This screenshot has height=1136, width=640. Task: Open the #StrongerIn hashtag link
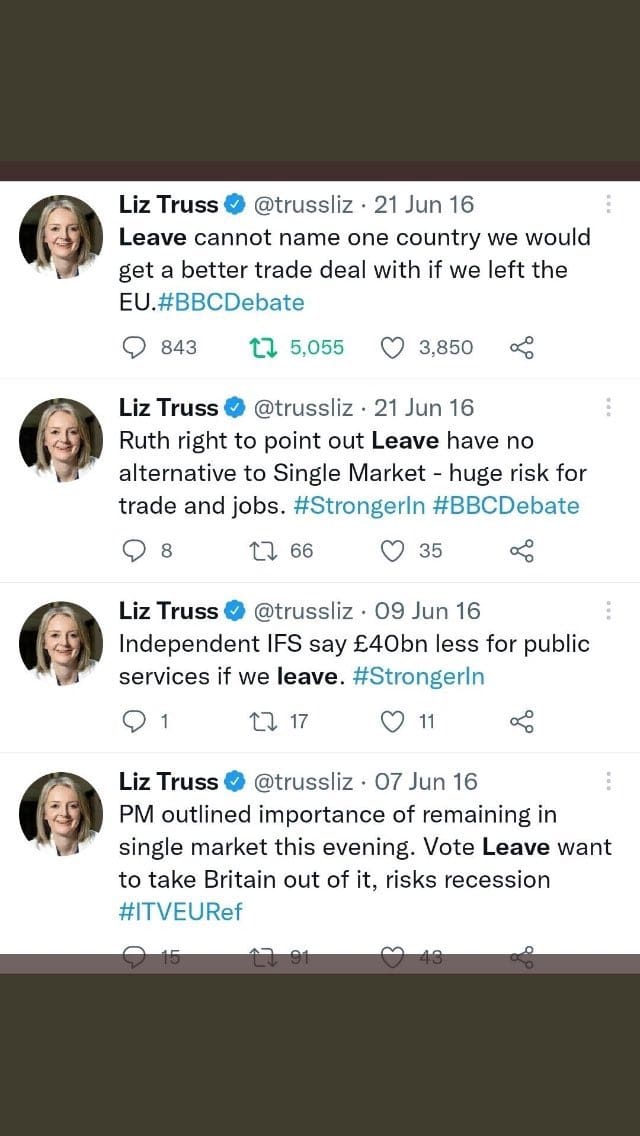pos(419,676)
